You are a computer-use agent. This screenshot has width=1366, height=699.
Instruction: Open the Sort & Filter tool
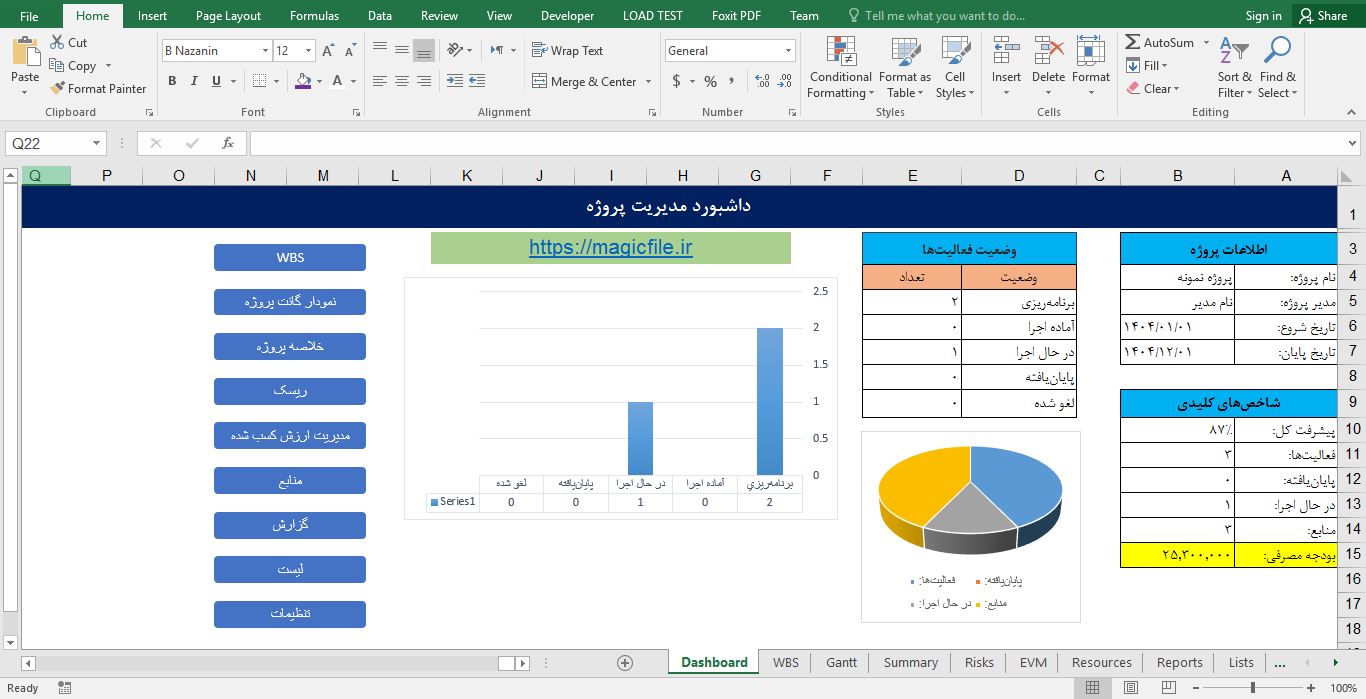(1234, 53)
